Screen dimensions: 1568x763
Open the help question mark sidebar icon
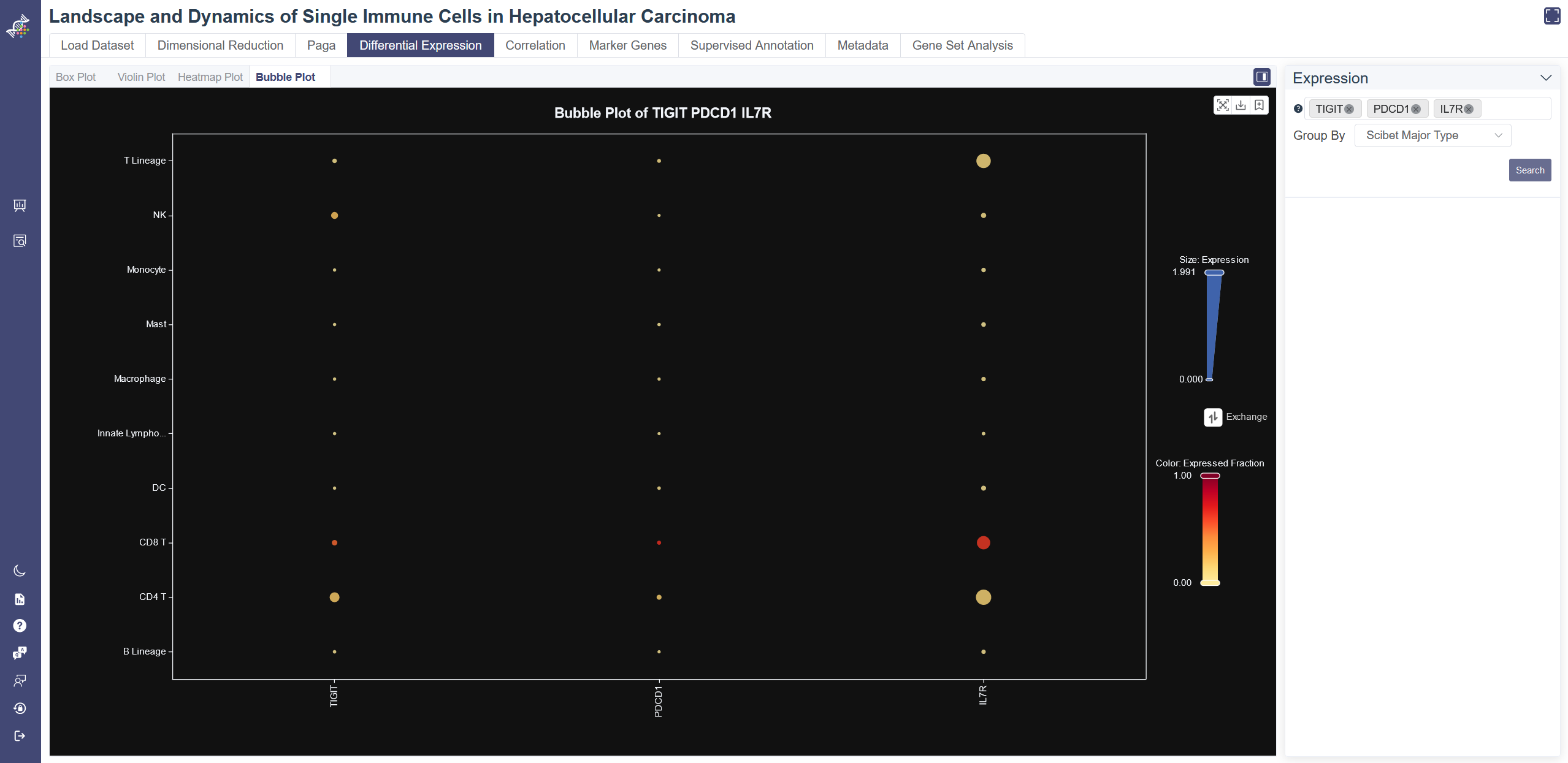[20, 625]
